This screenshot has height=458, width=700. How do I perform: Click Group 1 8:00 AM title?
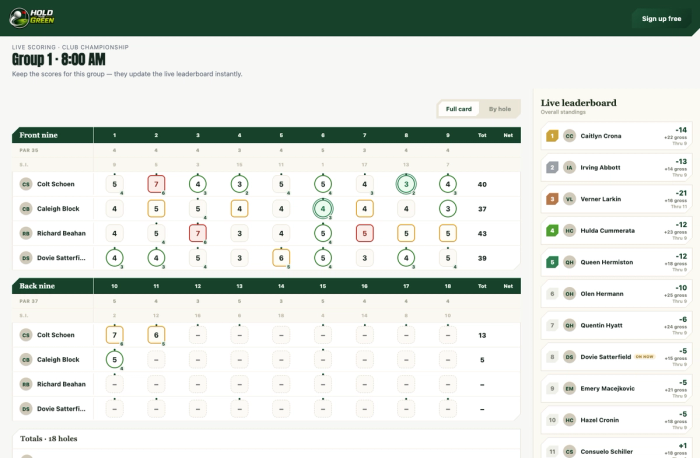point(58,59)
